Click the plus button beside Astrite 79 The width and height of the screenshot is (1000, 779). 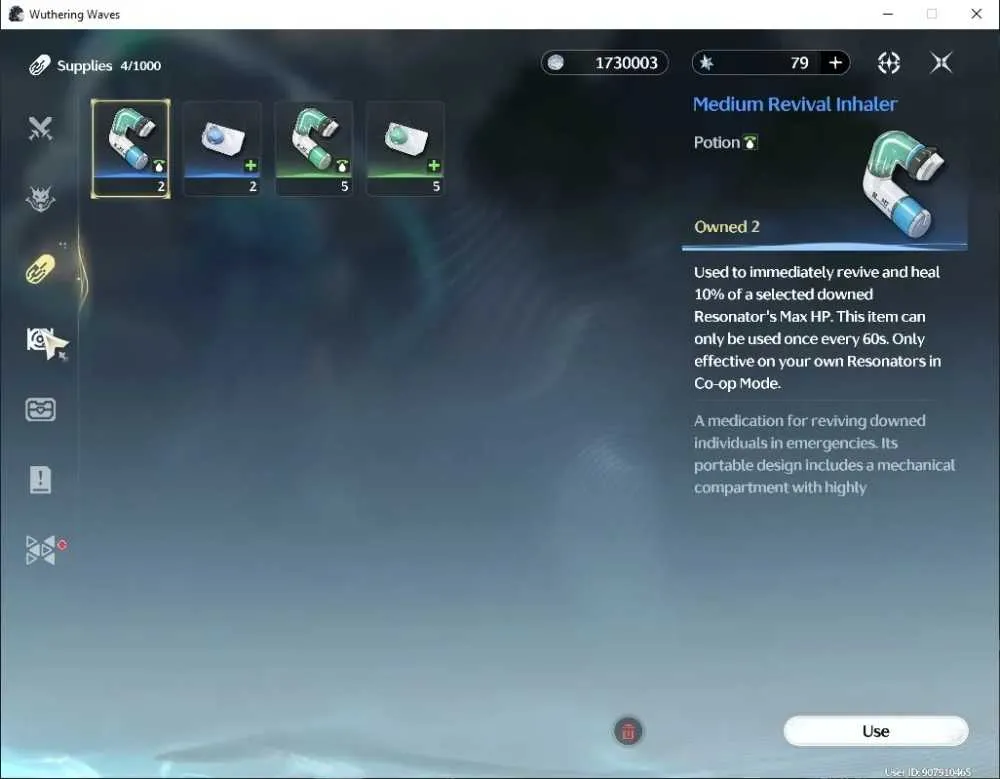tap(835, 63)
